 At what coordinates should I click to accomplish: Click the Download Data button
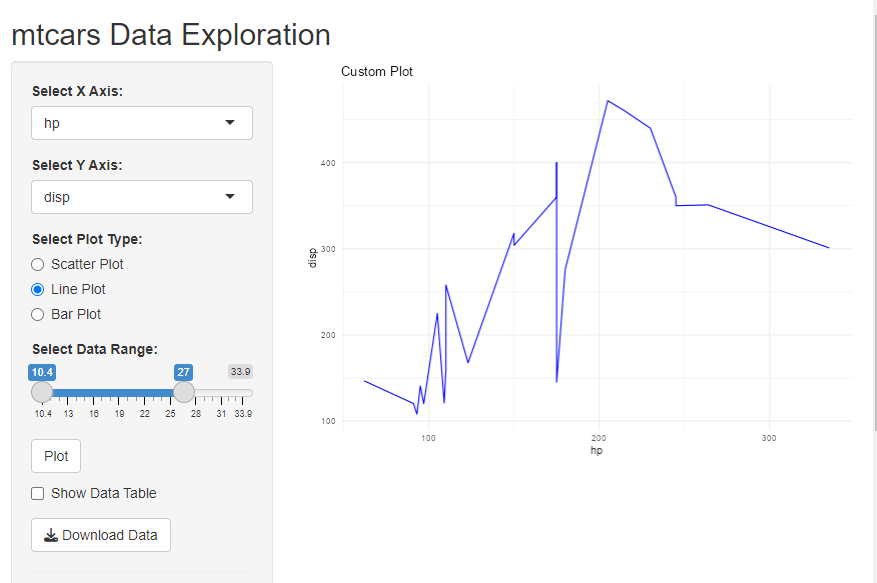click(x=101, y=535)
